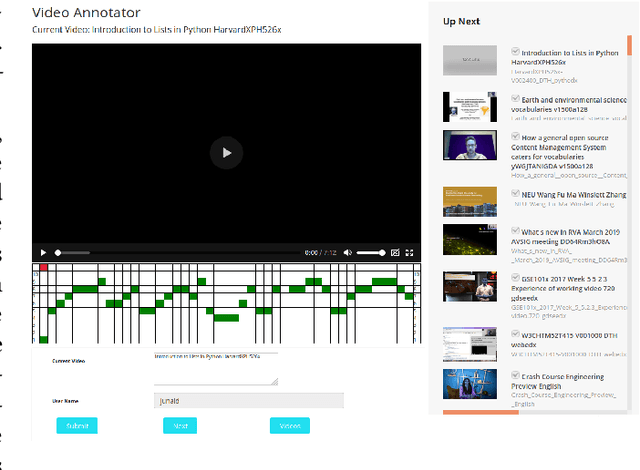Click the time display in video controls
This screenshot has height=470, width=640.
[320, 253]
